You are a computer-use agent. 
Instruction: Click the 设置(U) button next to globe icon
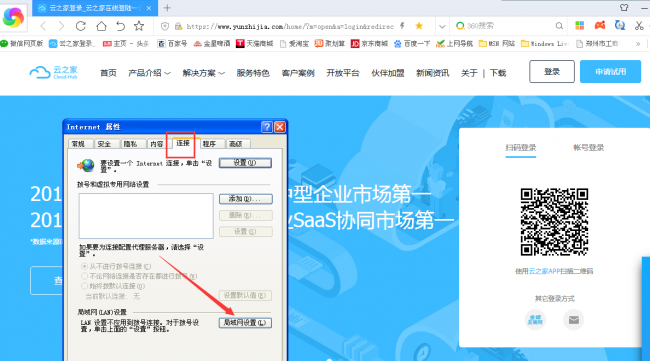click(245, 163)
